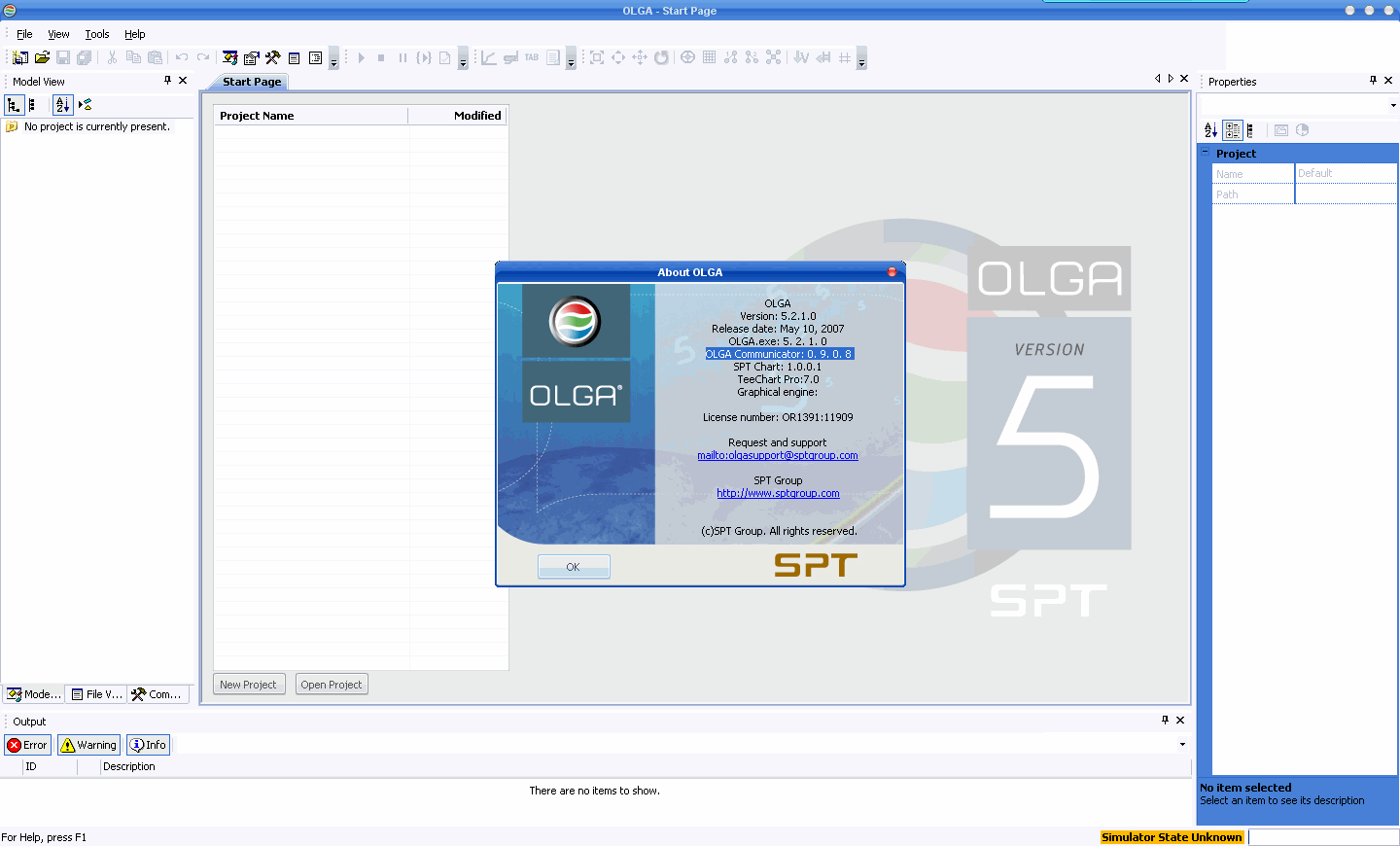Click OK in the About OLGA dialog

pos(574,567)
